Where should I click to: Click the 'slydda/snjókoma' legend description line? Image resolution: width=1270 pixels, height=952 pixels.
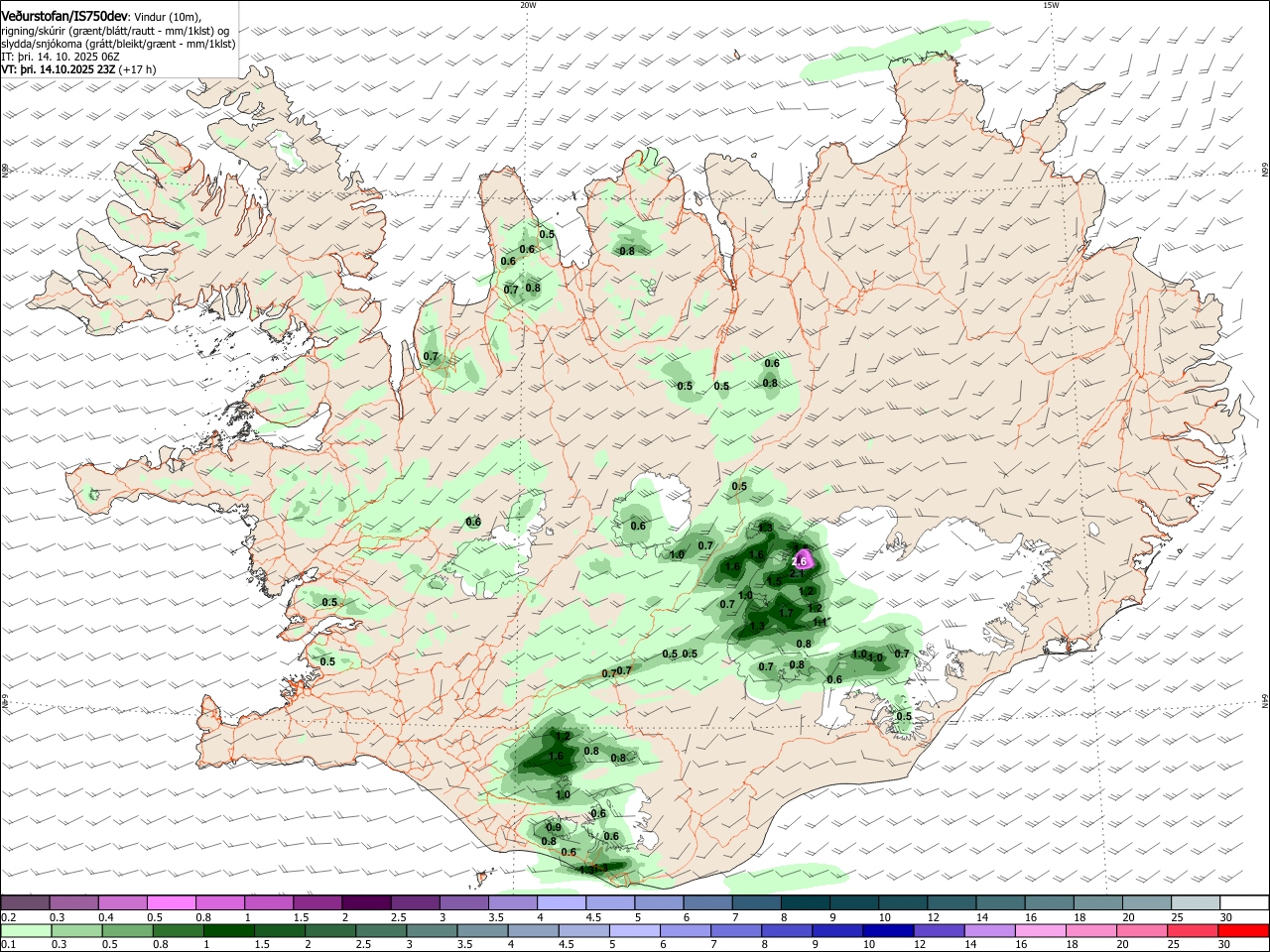point(118,45)
